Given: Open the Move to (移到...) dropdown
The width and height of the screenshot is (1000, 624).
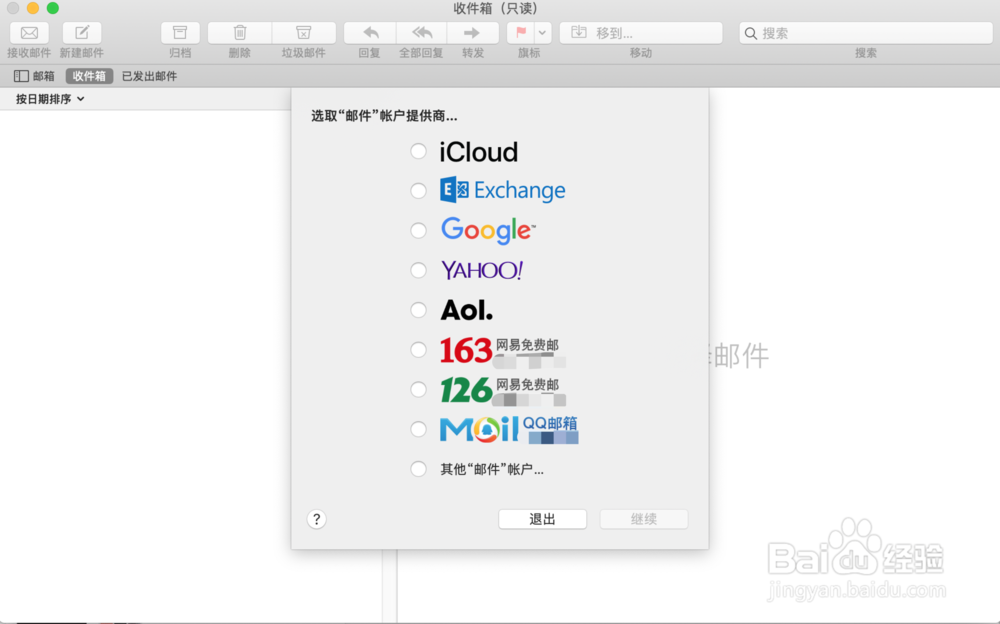Looking at the screenshot, I should pyautogui.click(x=641, y=33).
